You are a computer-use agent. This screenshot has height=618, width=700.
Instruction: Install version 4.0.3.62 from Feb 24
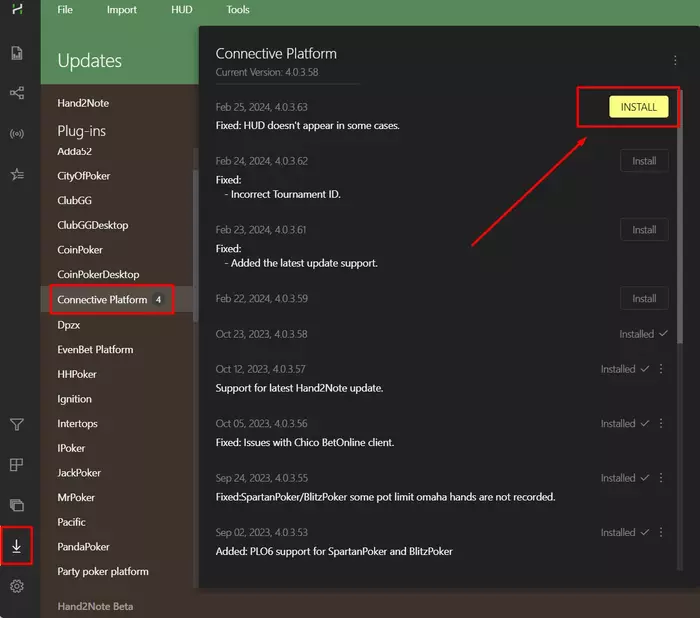[644, 161]
